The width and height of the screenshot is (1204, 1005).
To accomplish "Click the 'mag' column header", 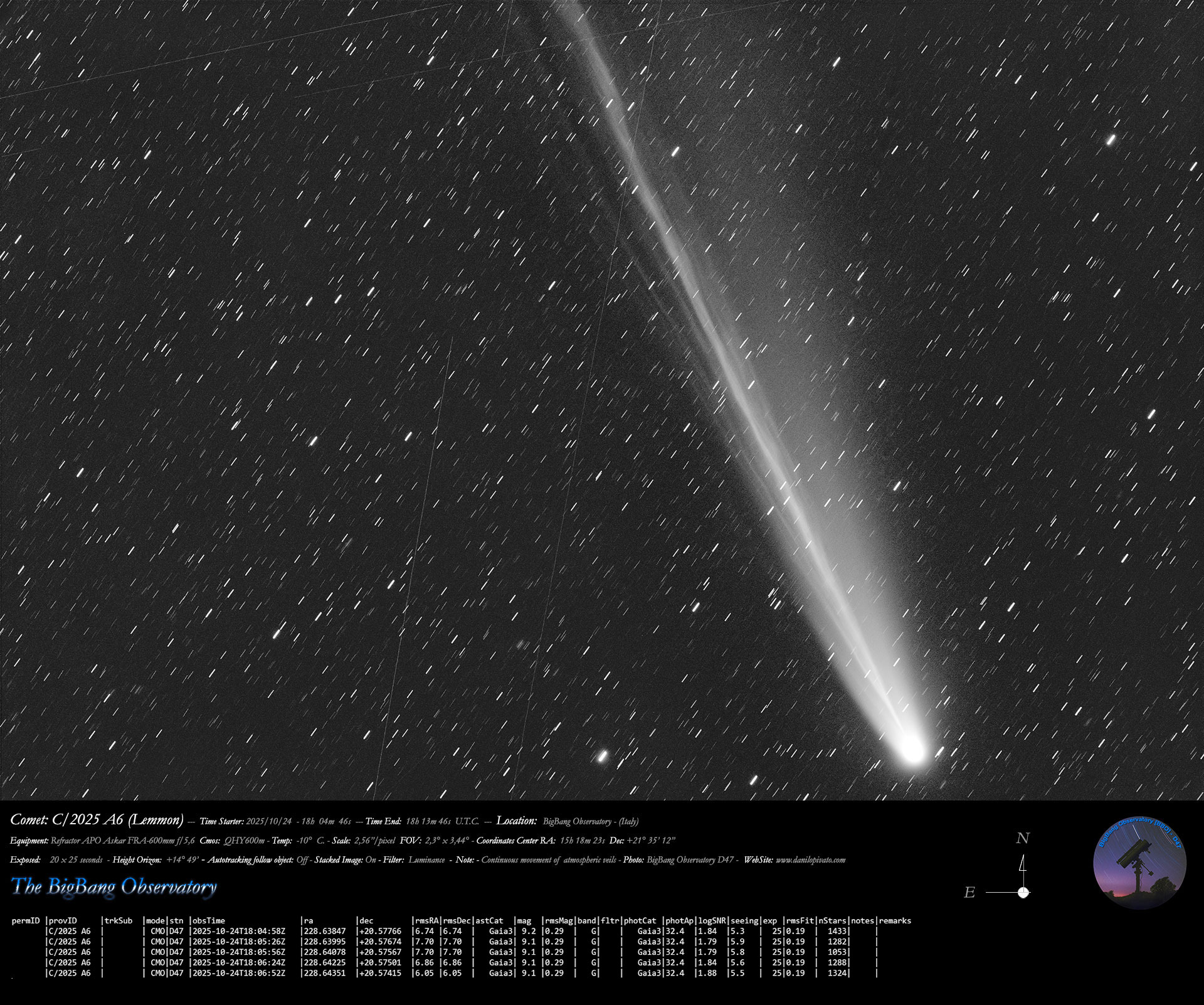I will [524, 921].
